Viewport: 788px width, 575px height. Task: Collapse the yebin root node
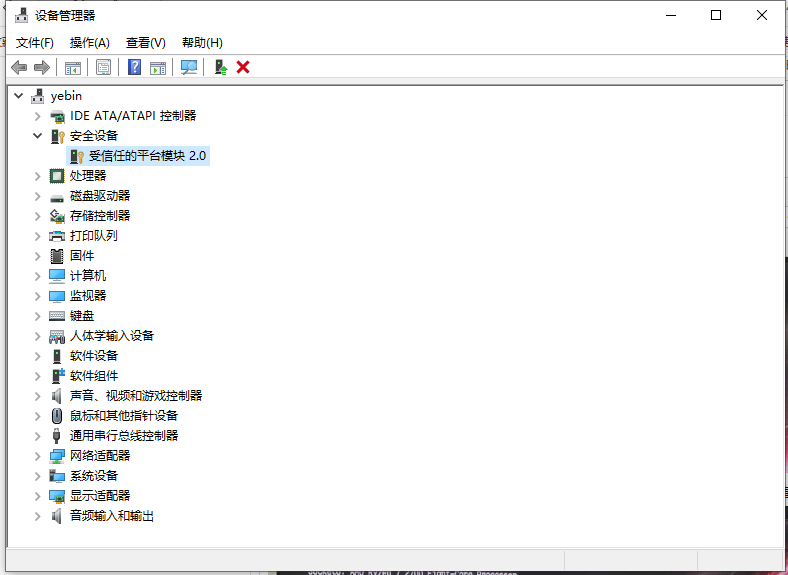point(19,95)
